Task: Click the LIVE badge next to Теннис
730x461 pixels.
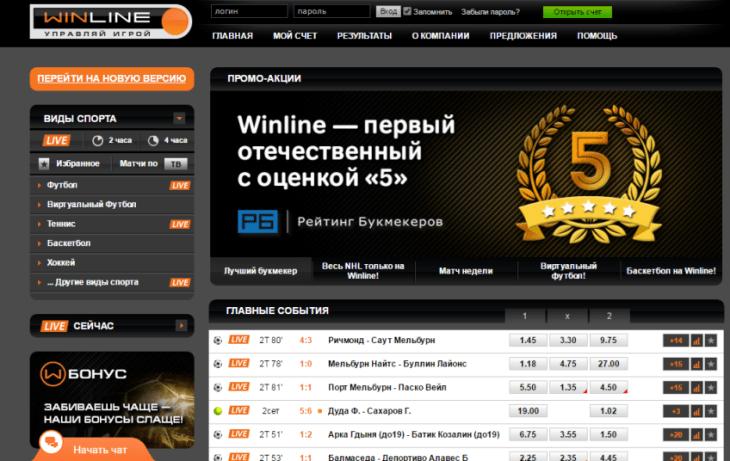Action: coord(180,224)
